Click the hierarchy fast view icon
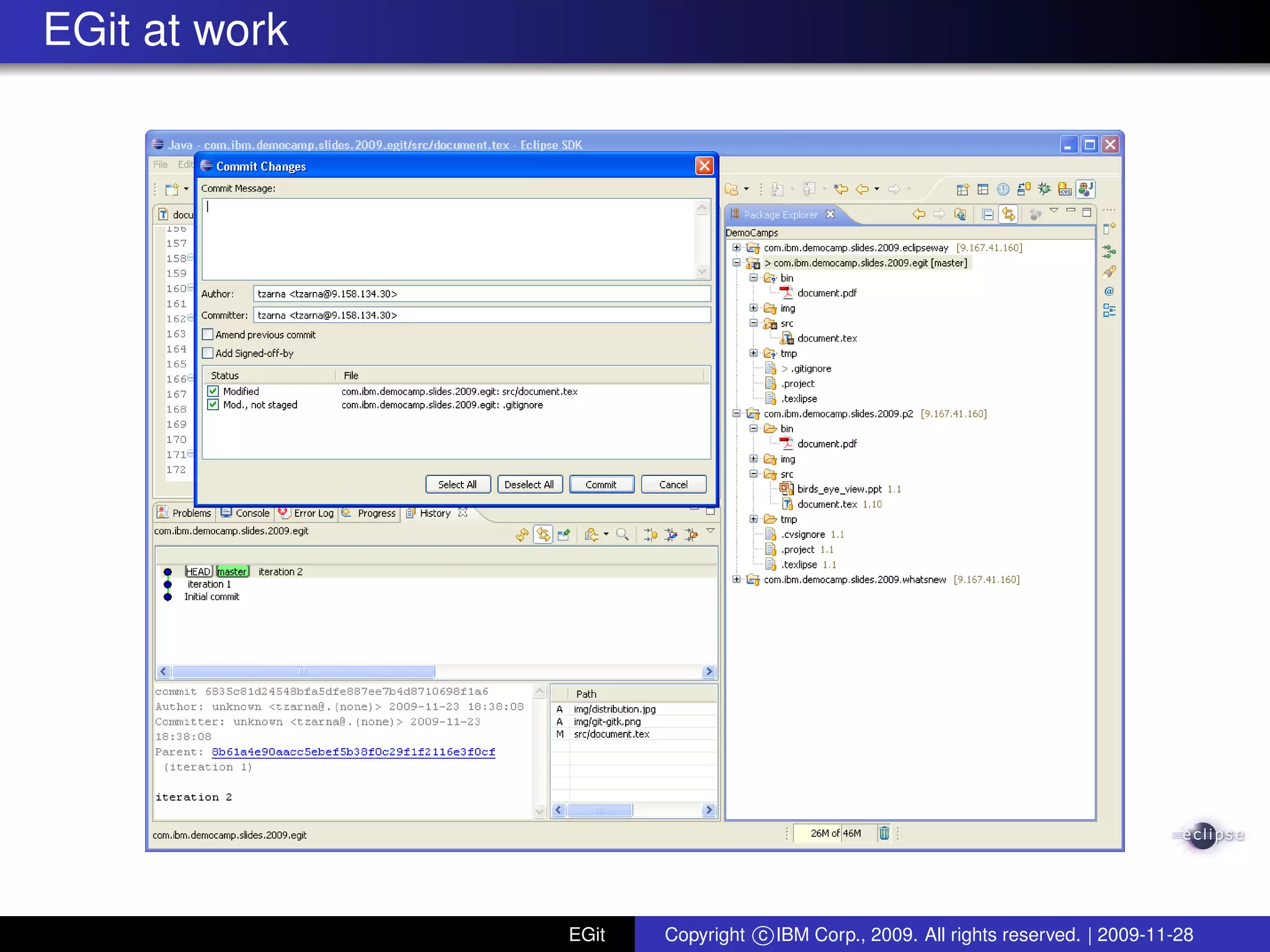 (1109, 252)
